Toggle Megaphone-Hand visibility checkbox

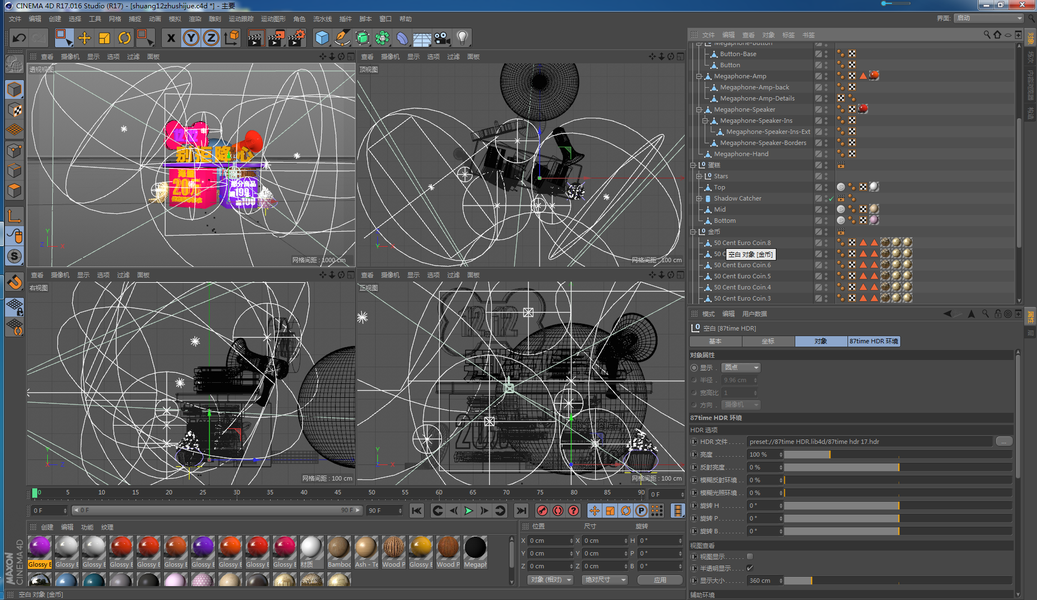[819, 153]
